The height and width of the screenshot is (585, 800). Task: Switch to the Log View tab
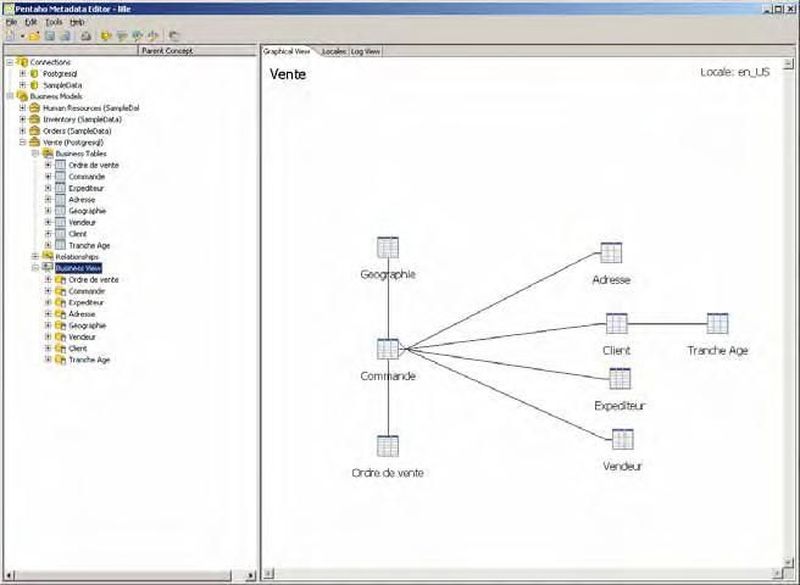pos(364,51)
